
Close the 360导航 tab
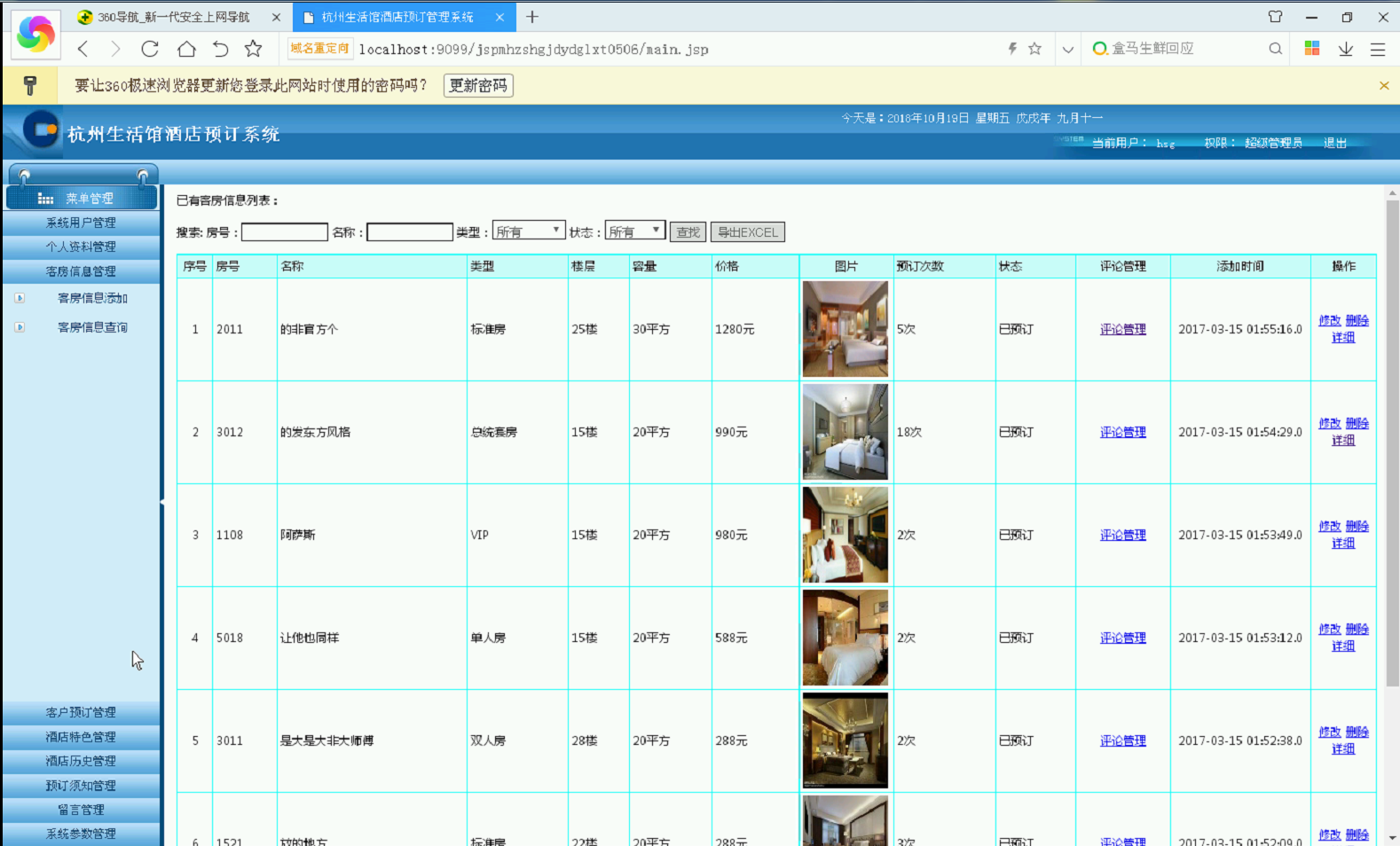(276, 17)
